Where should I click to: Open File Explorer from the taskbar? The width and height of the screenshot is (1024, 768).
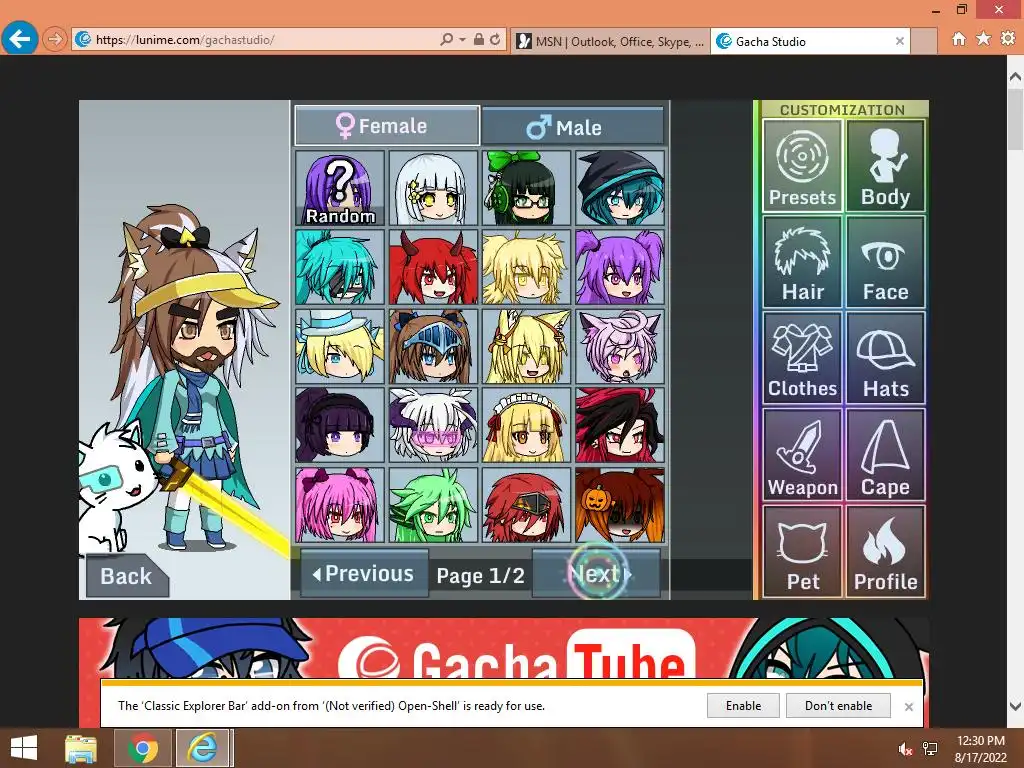(x=81, y=748)
